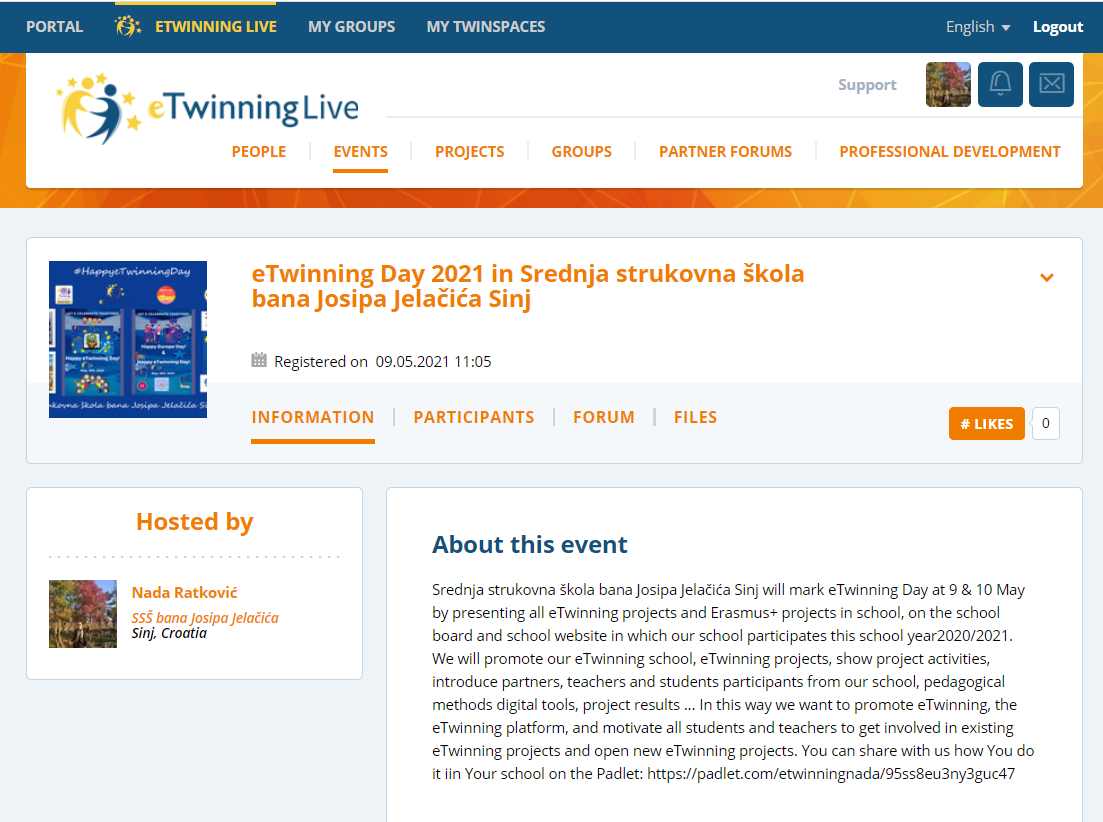1103x822 pixels.
Task: Click host photo in Hosted by panel
Action: click(x=83, y=614)
